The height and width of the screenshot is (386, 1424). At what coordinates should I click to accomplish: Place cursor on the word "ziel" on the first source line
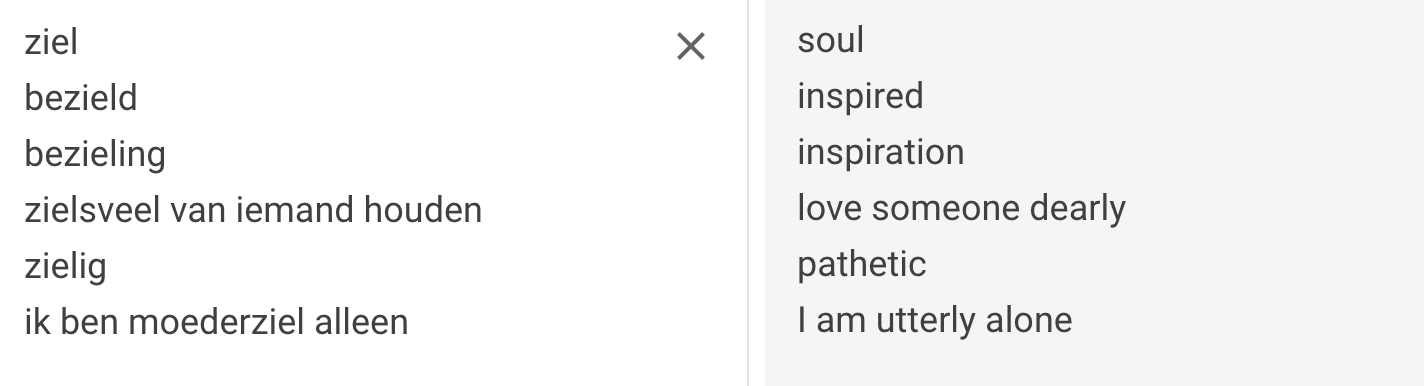click(x=51, y=42)
